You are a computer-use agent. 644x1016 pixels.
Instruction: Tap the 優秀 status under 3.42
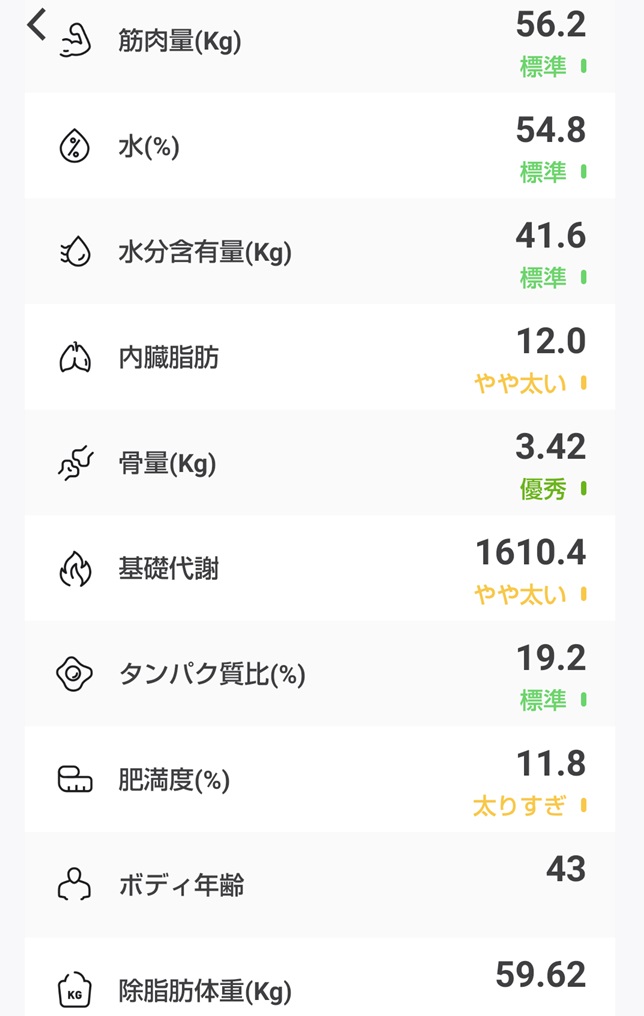[543, 489]
